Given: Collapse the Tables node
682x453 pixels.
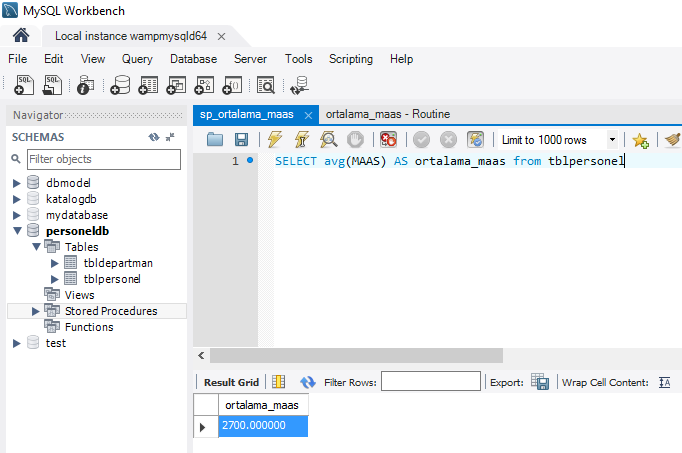Looking at the screenshot, I should [x=37, y=247].
